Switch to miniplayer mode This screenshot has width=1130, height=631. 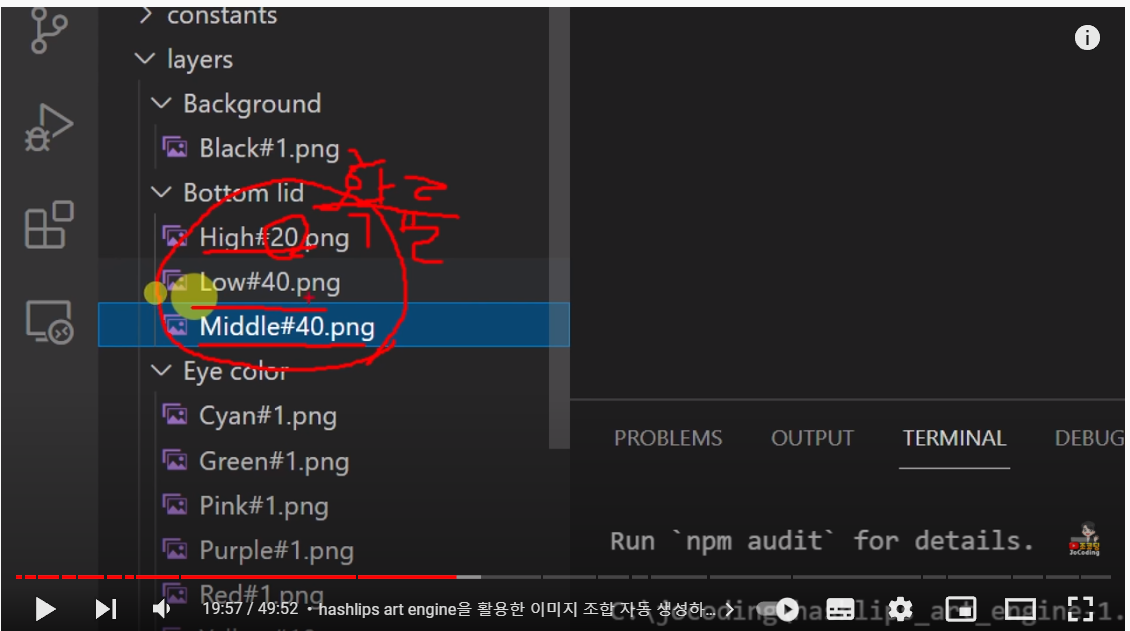coord(961,609)
